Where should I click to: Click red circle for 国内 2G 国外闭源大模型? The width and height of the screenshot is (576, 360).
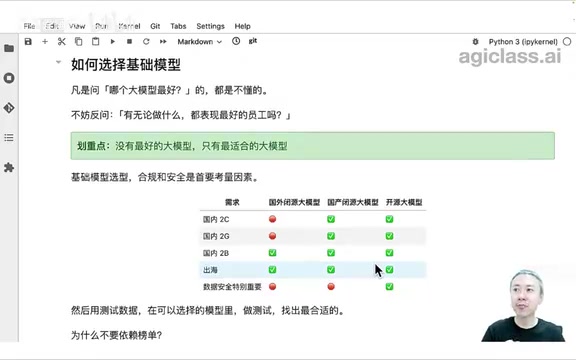pyautogui.click(x=272, y=236)
